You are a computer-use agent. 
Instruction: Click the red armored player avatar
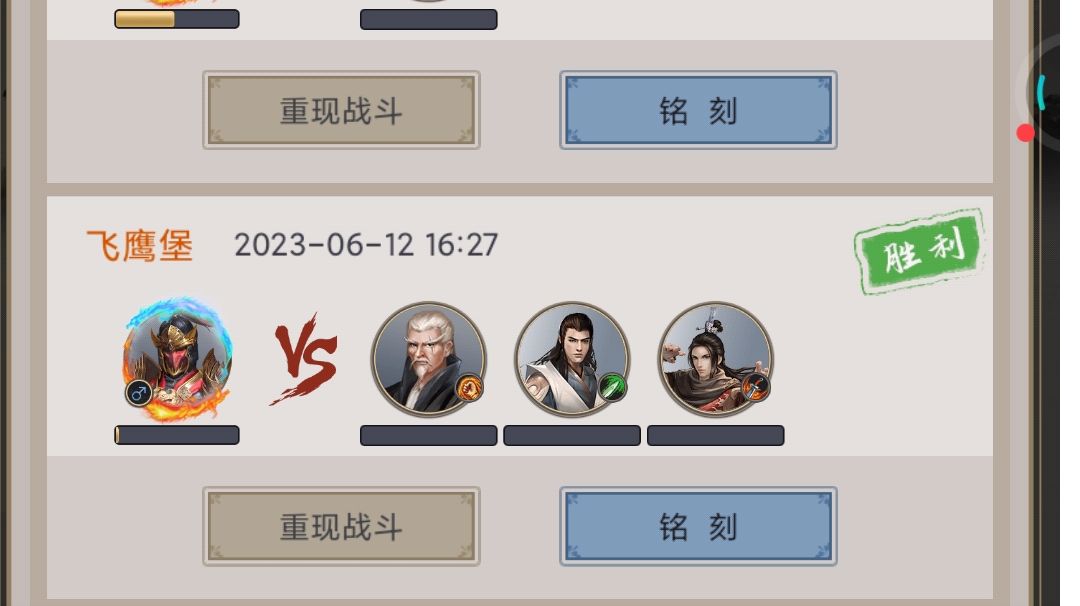178,359
